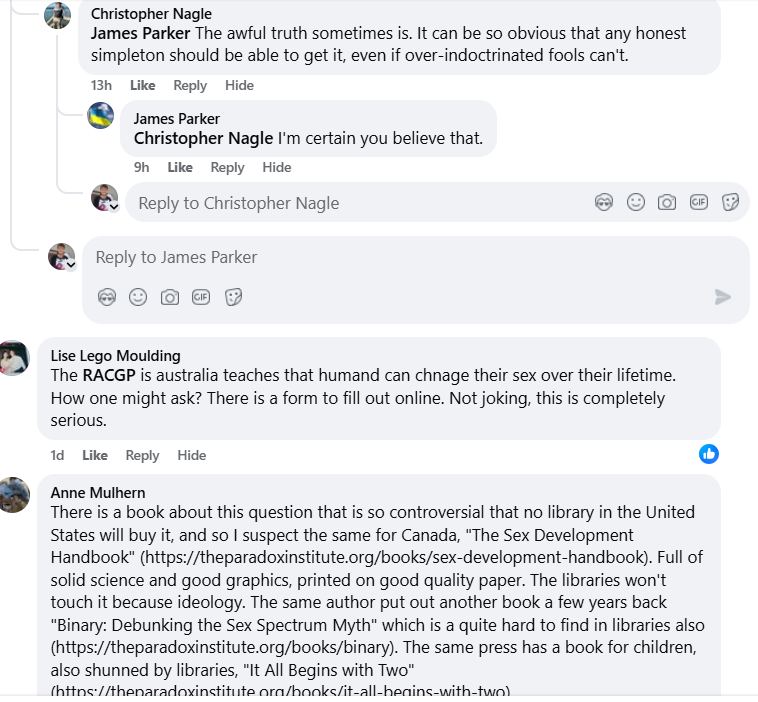The height and width of the screenshot is (702, 758).
Task: Reply to James Parker's 9h comment
Action: click(227, 167)
